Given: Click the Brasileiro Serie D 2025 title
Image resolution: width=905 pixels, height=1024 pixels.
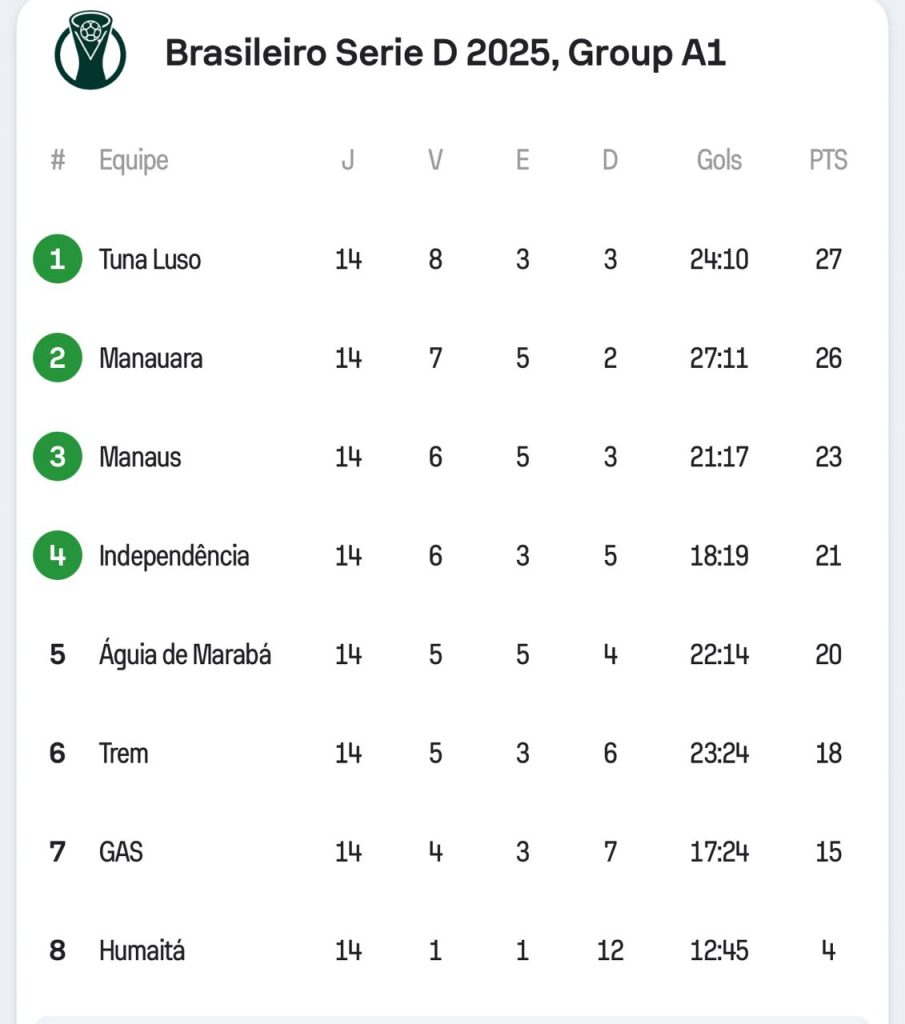Looking at the screenshot, I should click(445, 53).
